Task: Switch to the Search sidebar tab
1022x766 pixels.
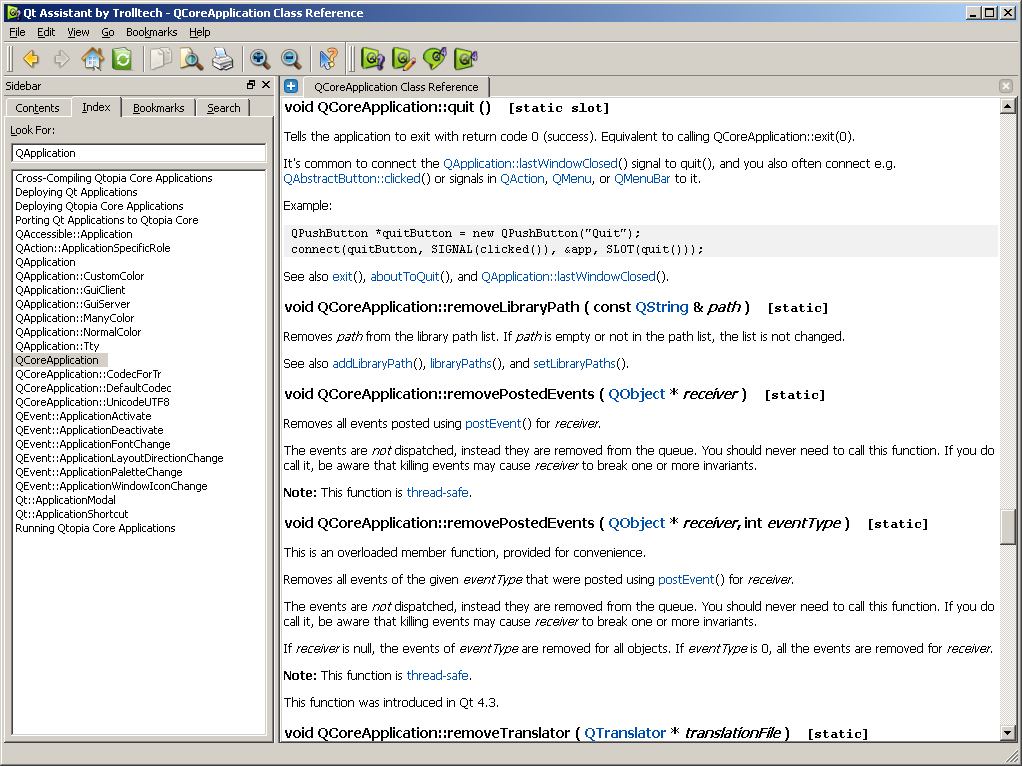Action: pyautogui.click(x=224, y=108)
